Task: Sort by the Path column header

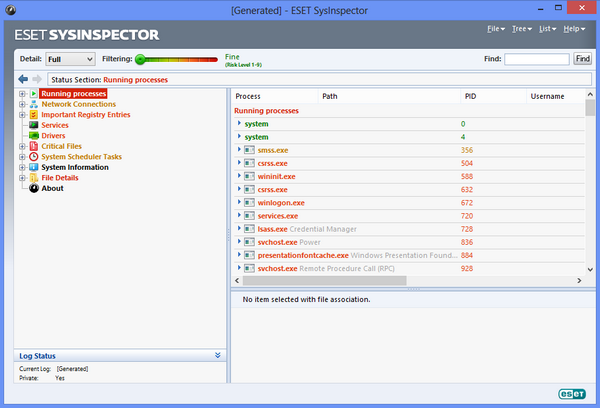Action: tap(389, 96)
